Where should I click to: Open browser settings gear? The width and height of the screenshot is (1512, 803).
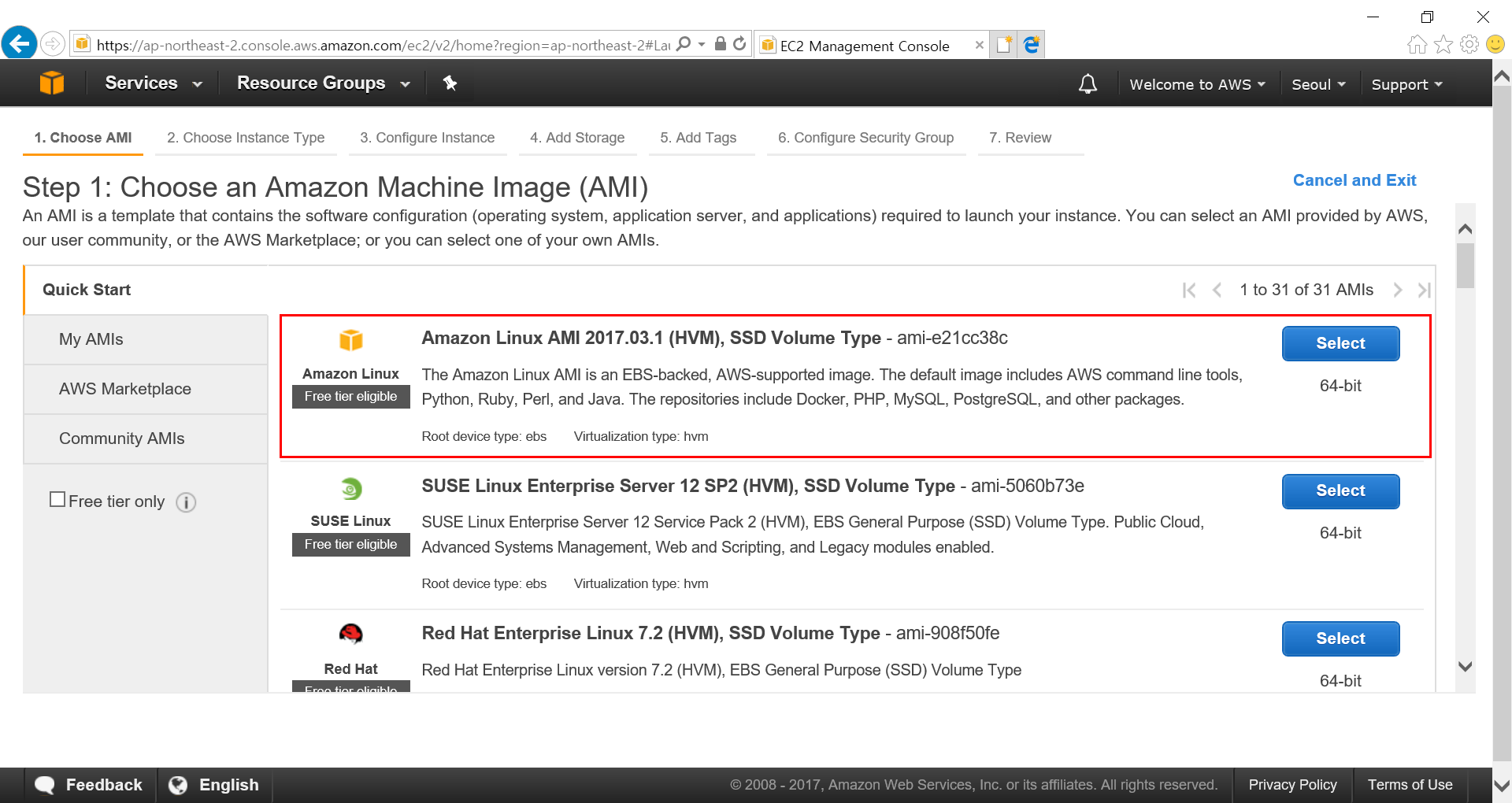coord(1469,44)
